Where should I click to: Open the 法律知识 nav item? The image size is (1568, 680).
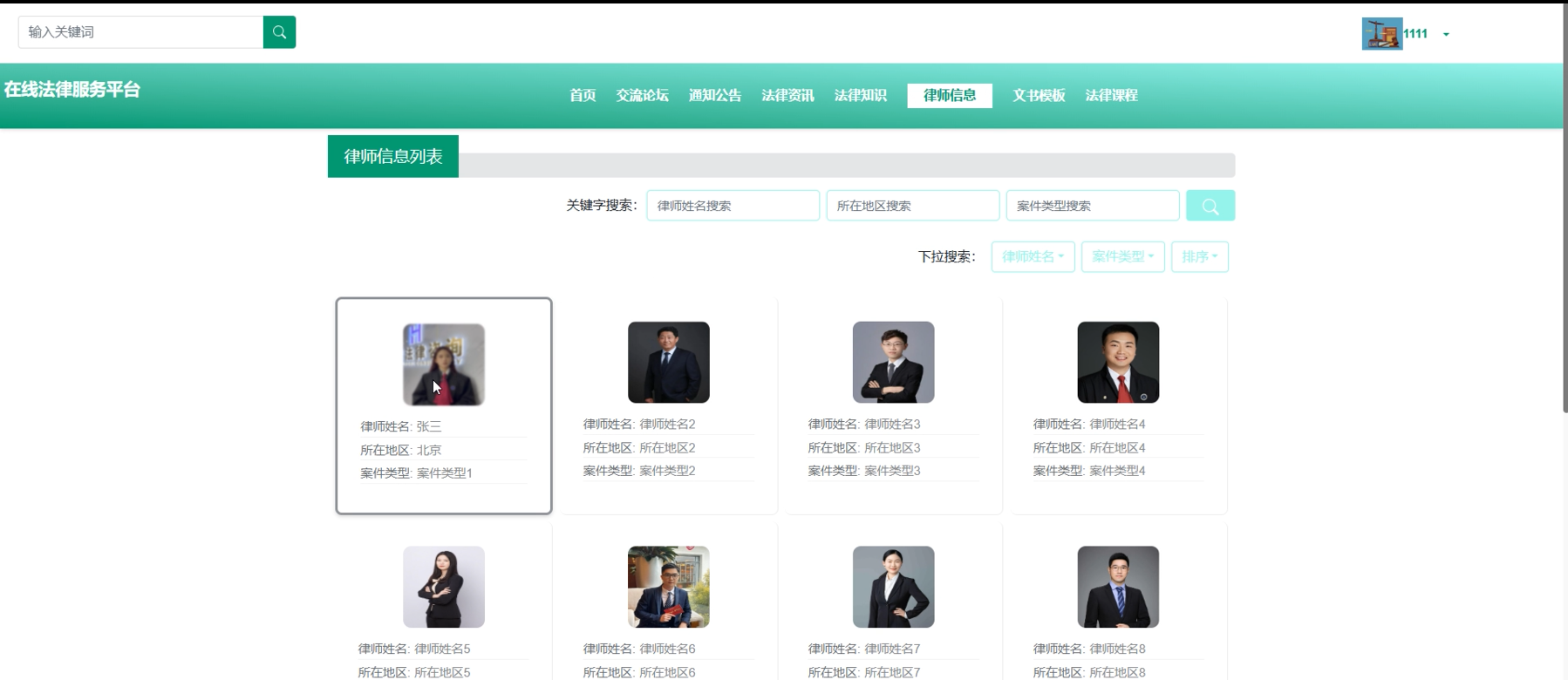pyautogui.click(x=860, y=95)
